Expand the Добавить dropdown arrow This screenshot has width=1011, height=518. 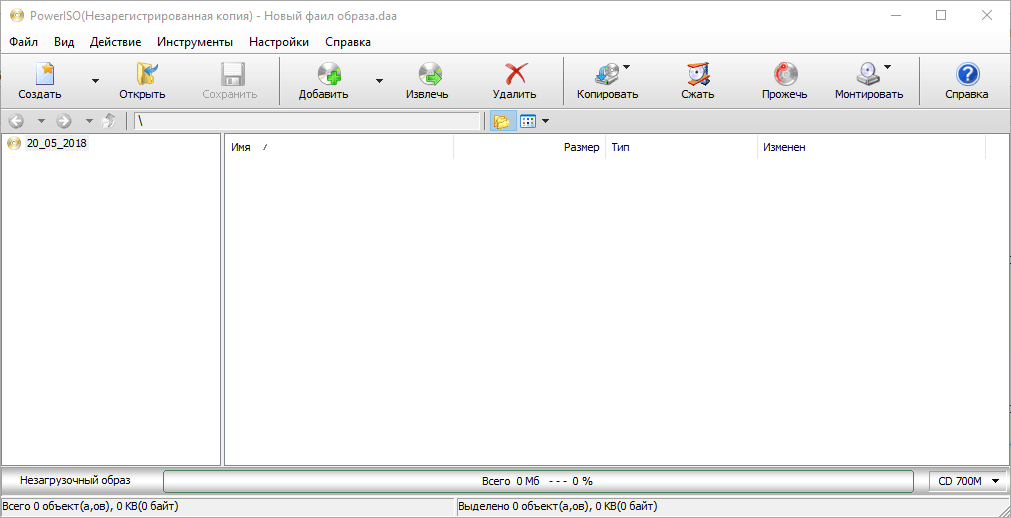coord(379,81)
